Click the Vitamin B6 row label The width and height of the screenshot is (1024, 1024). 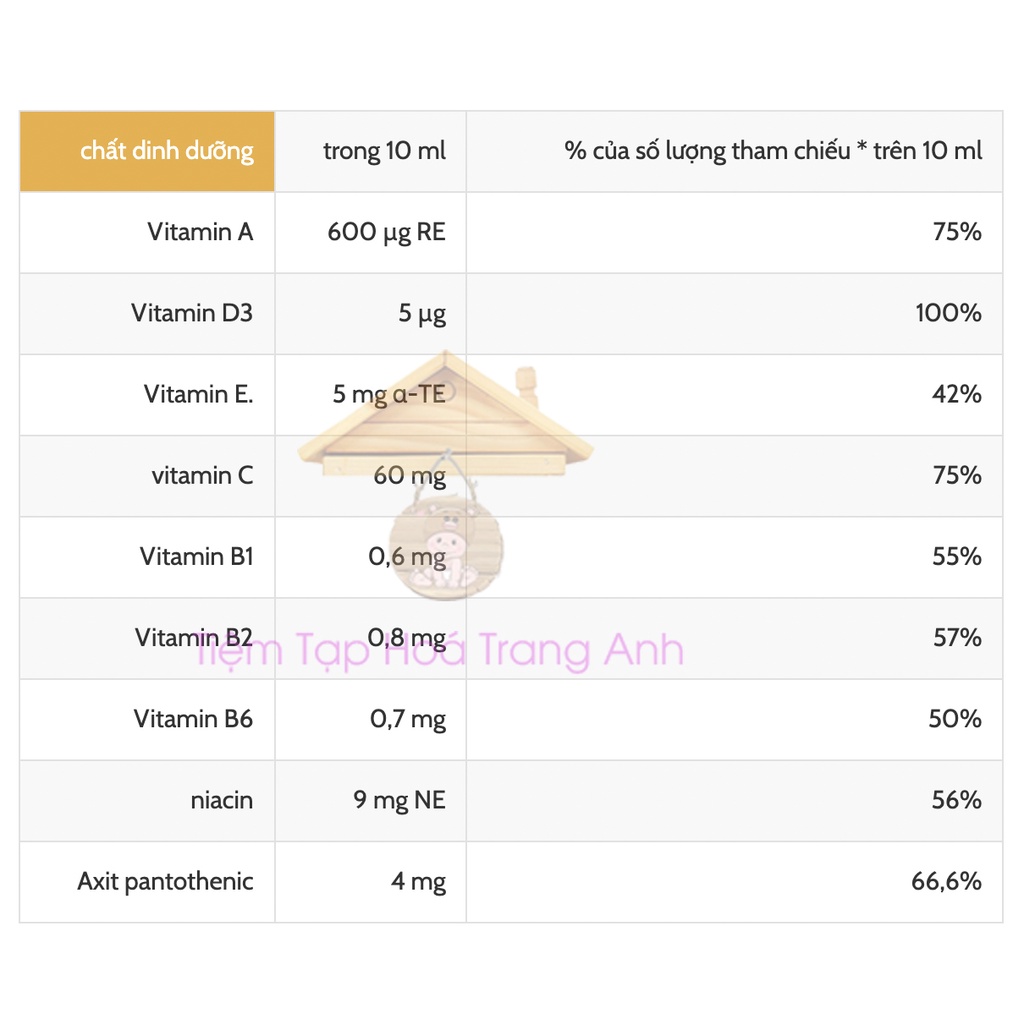click(x=193, y=719)
